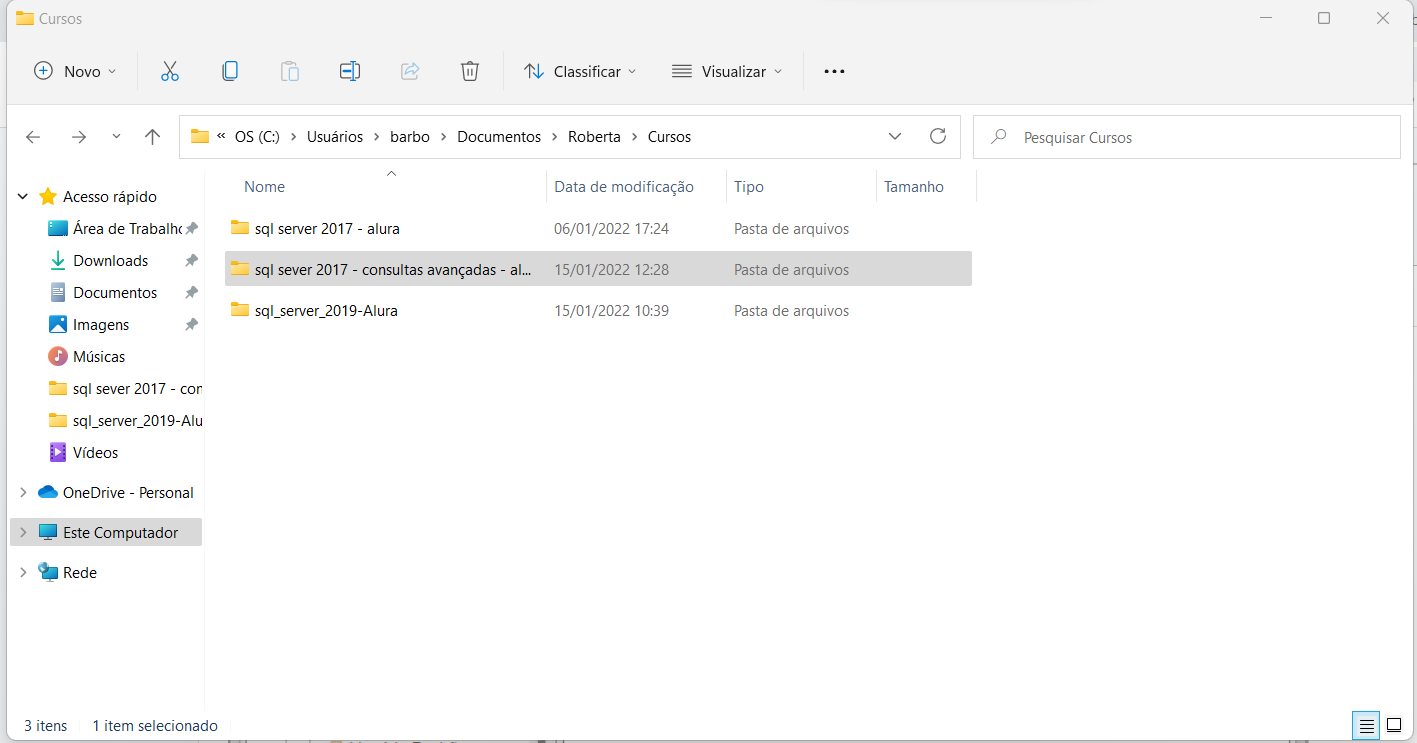1417x743 pixels.
Task: Open the Visualizar view dropdown
Action: pos(727,71)
